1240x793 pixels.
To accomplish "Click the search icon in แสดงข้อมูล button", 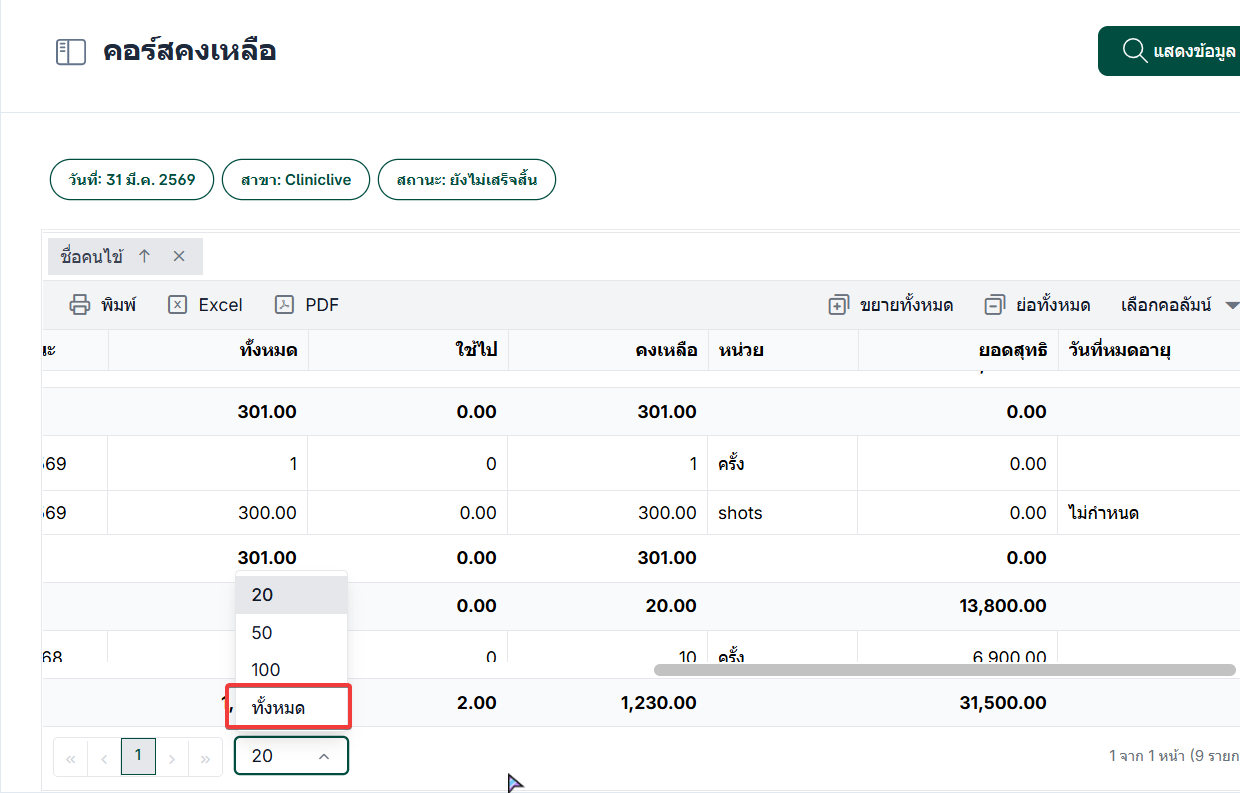I will click(x=1134, y=51).
